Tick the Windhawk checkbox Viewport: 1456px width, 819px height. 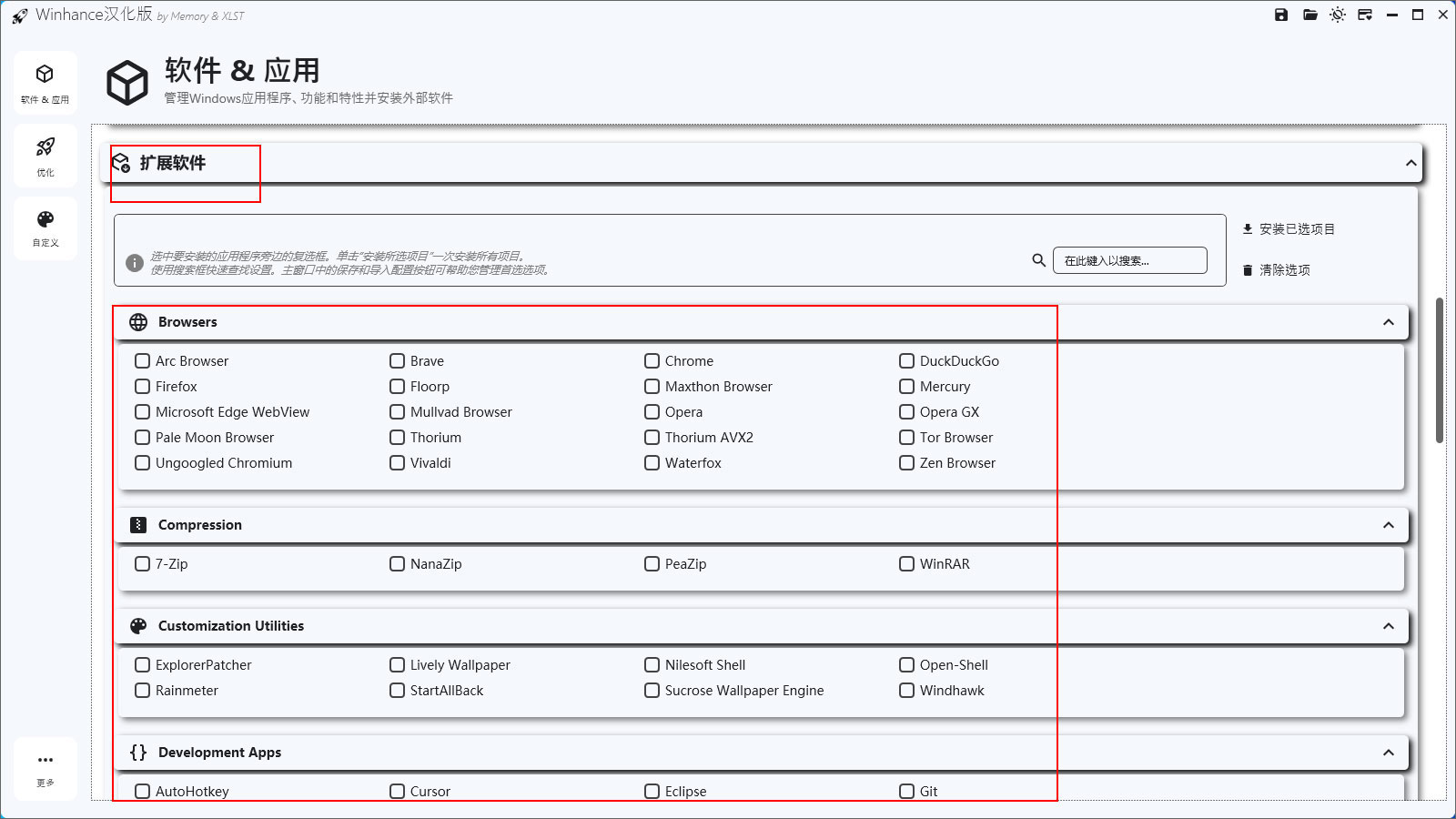coord(907,691)
